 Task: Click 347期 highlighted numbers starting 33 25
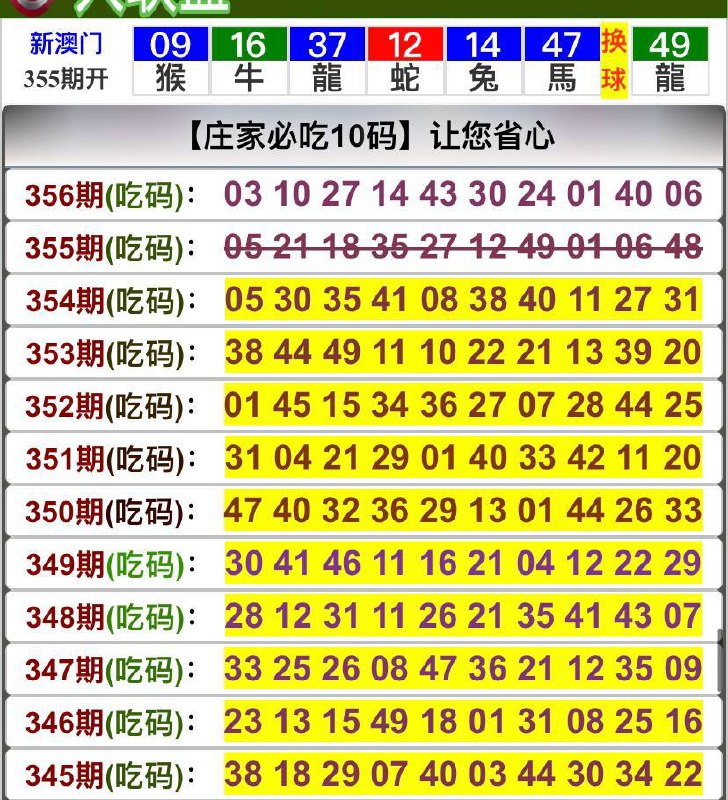(x=463, y=668)
